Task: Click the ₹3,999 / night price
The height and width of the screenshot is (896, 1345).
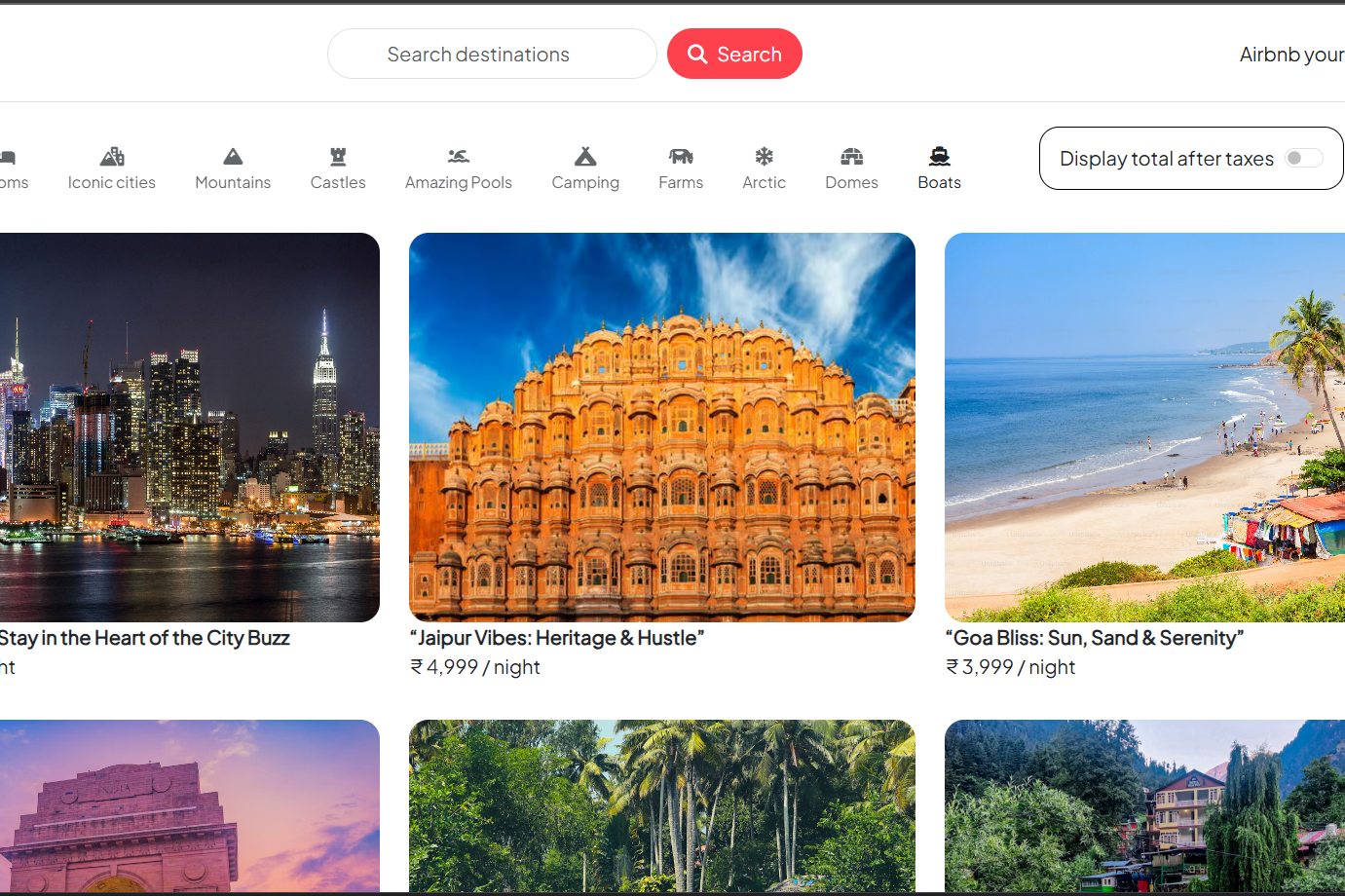Action: point(1011,667)
